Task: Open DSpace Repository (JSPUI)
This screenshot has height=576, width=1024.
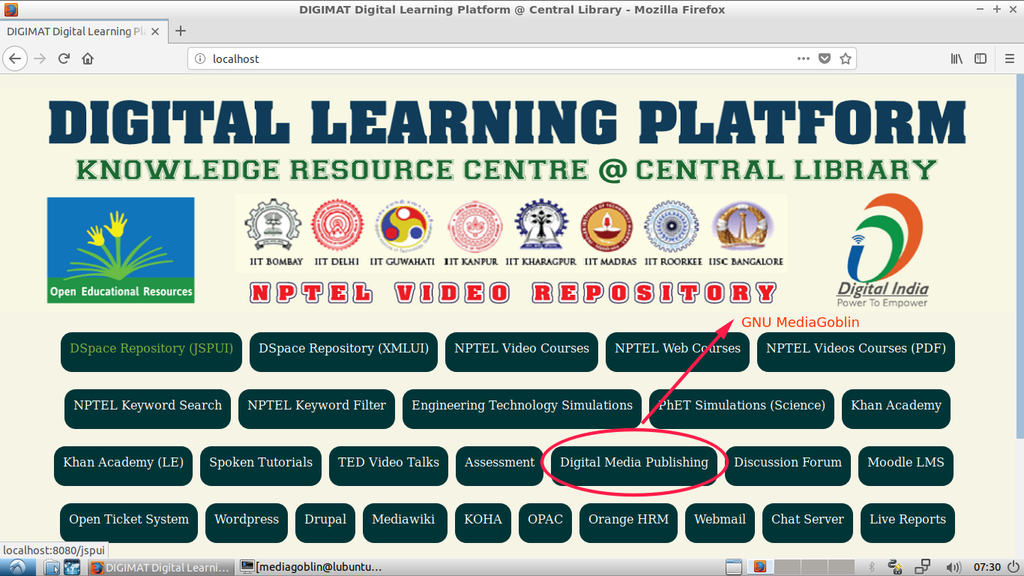Action: [149, 349]
